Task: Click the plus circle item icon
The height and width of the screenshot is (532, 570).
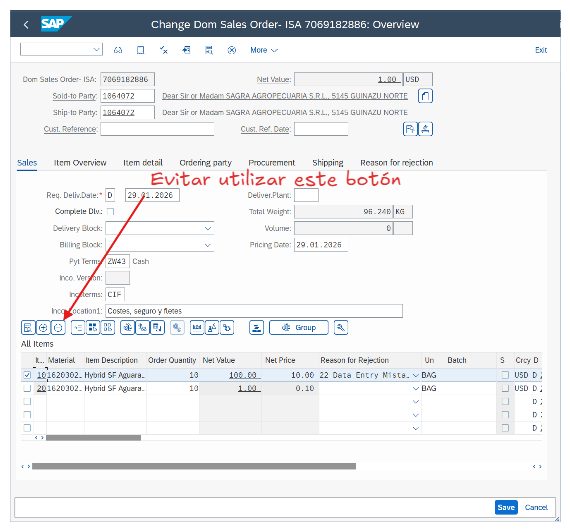Action: coord(43,328)
